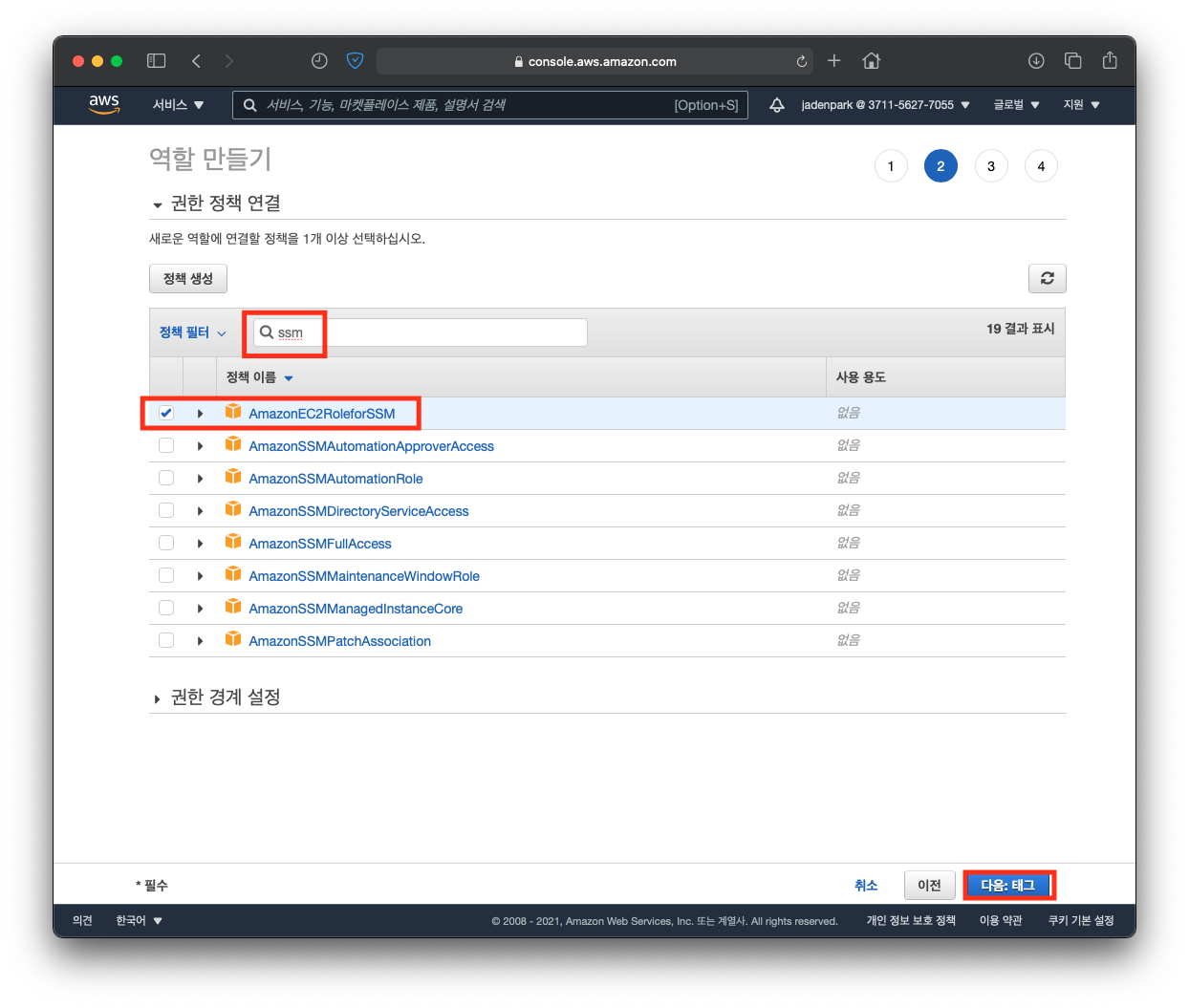Check the AmazonSSMManagedInstanceCore checkbox
The height and width of the screenshot is (1008, 1189).
[166, 608]
